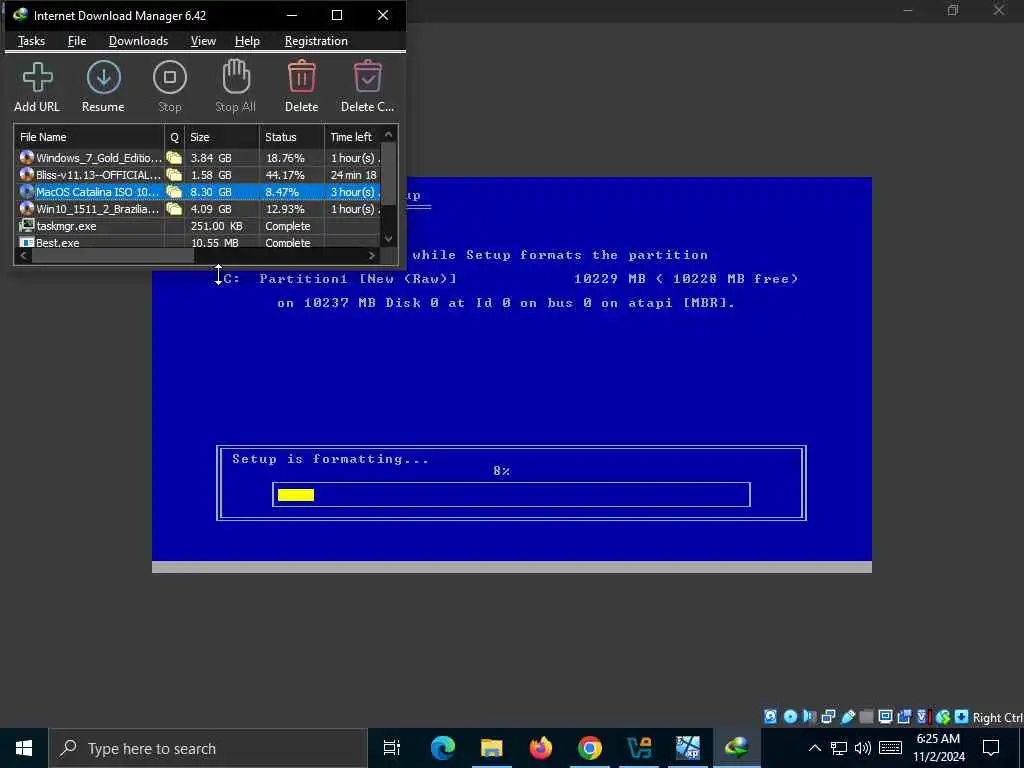This screenshot has width=1024, height=768.
Task: Click the taskmgr.exe file icon
Action: [27, 226]
